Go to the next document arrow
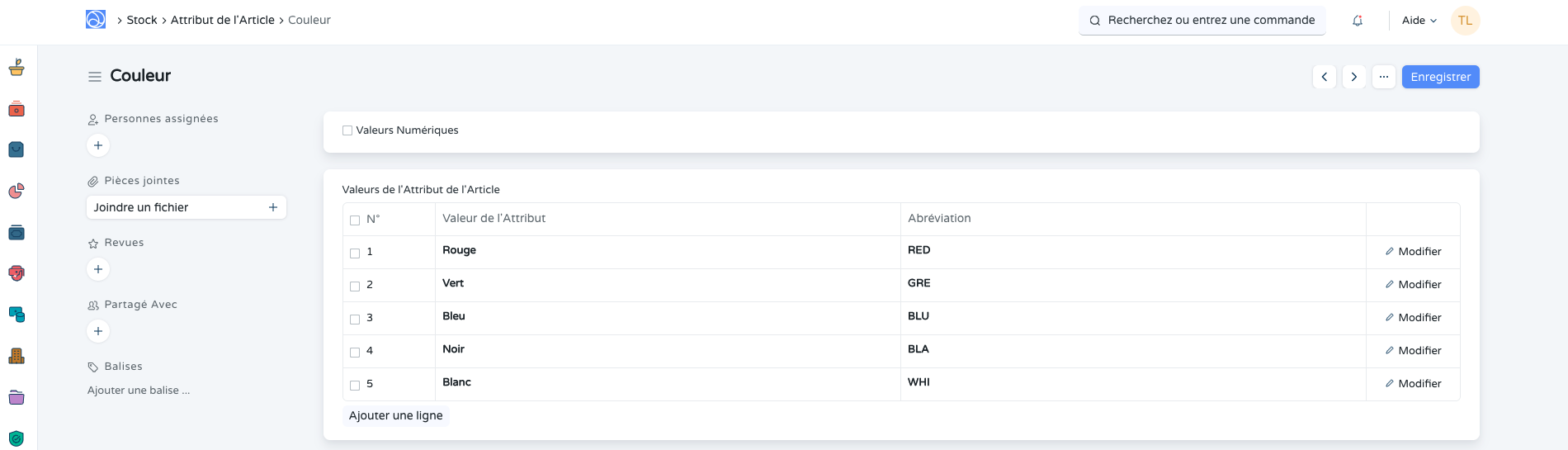This screenshot has height=450, width=1568. (x=1354, y=77)
